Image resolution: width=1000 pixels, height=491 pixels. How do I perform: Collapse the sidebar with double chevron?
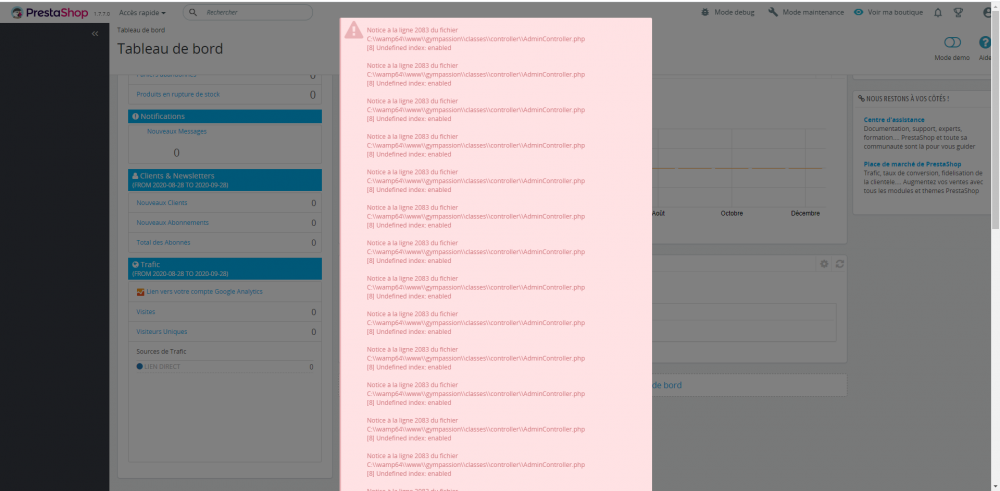tap(95, 34)
